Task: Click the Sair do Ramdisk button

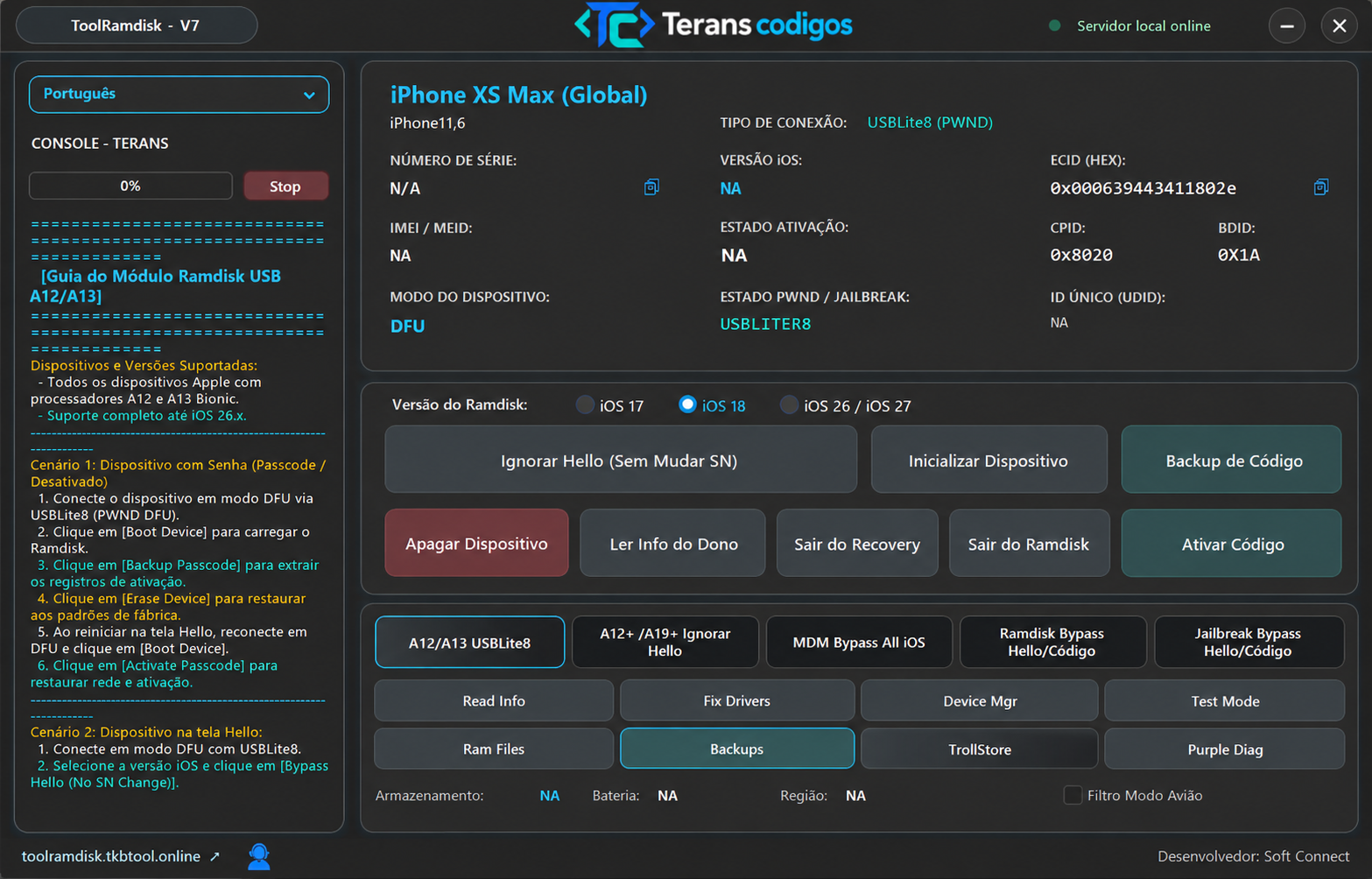Action: (1029, 544)
